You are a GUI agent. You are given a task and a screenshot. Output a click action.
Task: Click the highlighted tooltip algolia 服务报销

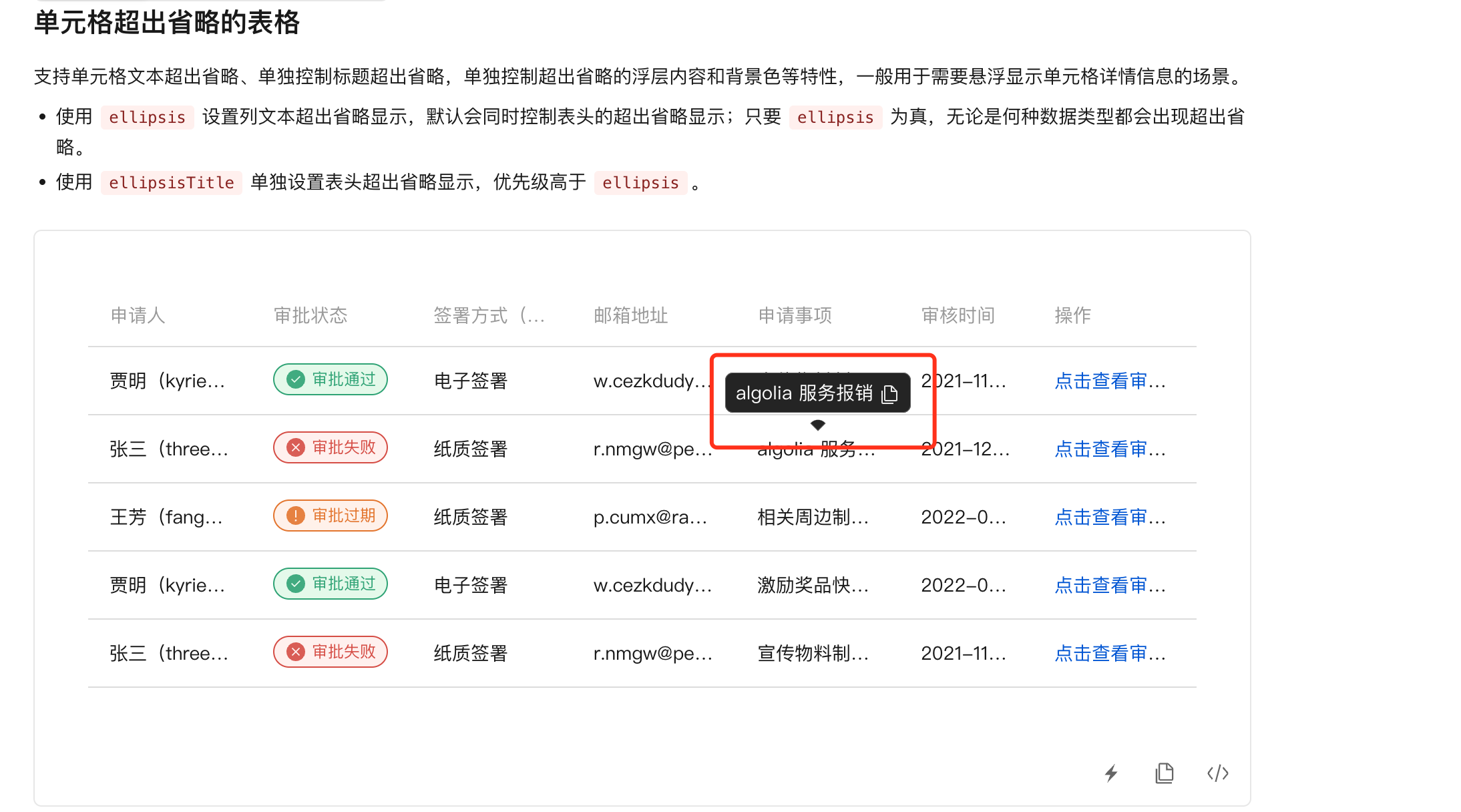click(805, 393)
